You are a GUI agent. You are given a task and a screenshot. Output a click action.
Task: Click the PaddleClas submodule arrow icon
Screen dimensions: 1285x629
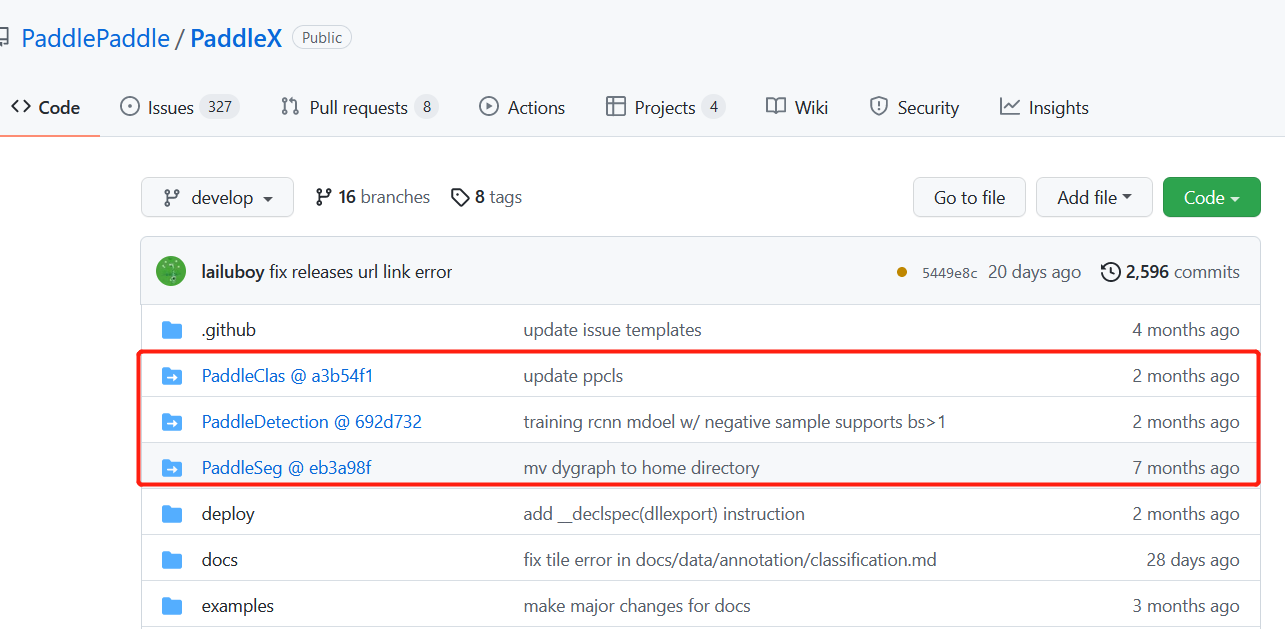172,376
